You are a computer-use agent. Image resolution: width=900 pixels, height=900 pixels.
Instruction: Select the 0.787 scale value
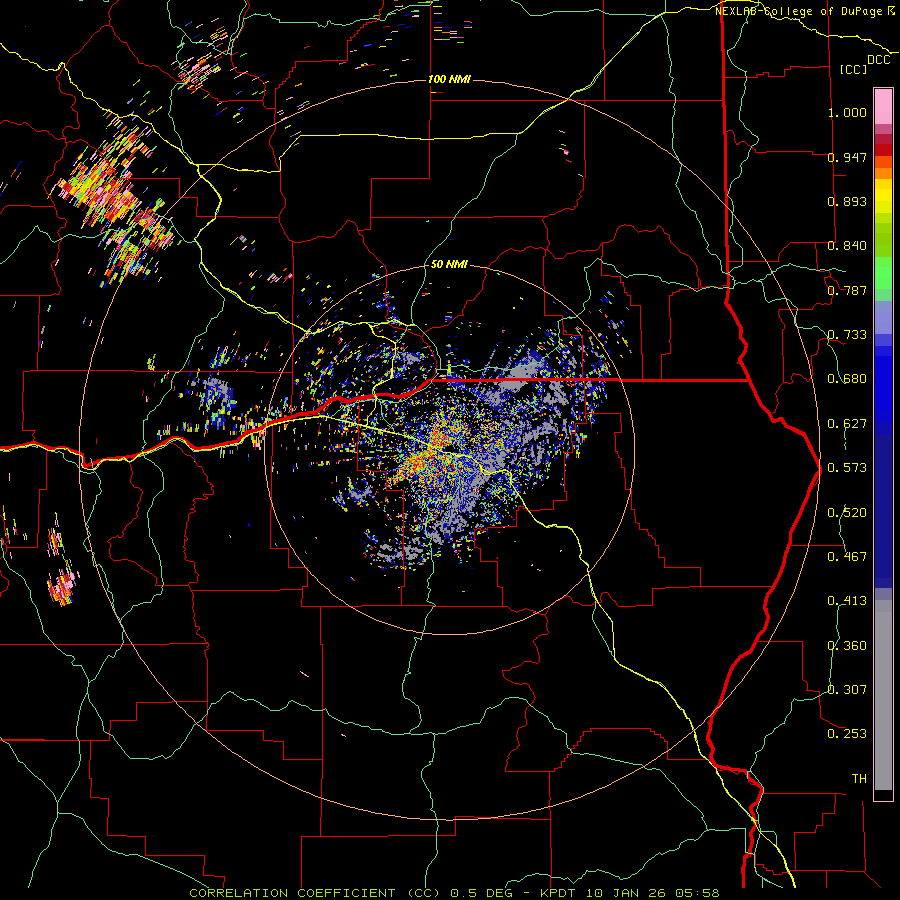pos(847,290)
